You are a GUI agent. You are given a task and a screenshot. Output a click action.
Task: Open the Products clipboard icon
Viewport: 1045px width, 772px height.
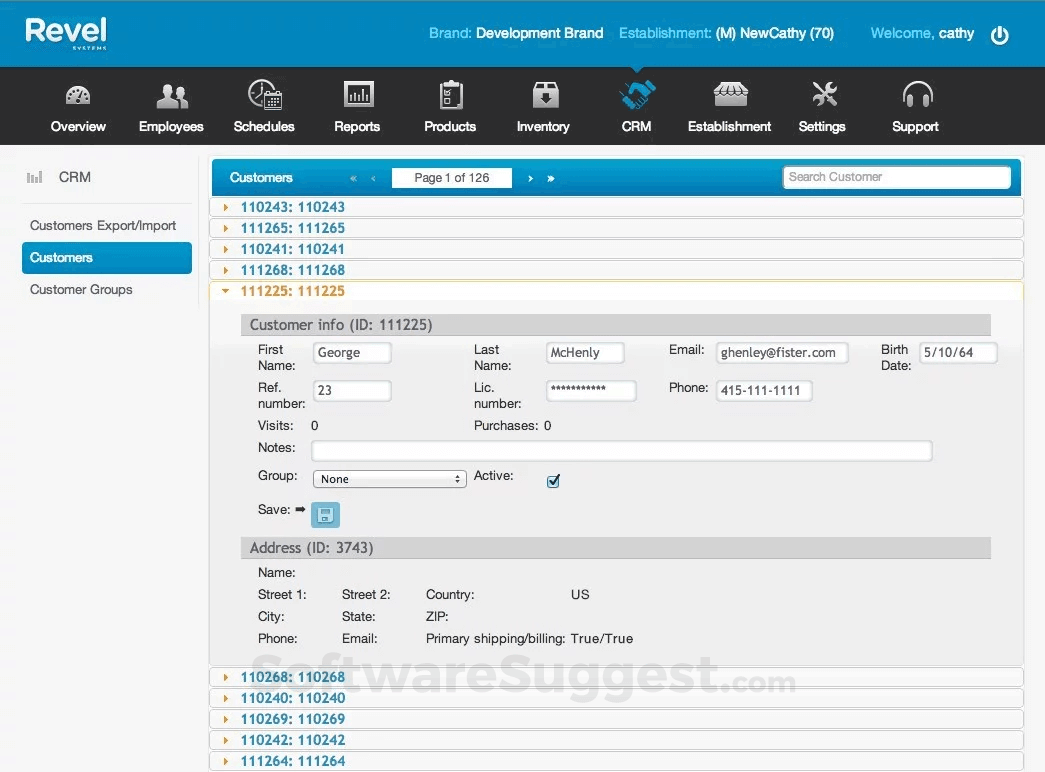click(450, 105)
